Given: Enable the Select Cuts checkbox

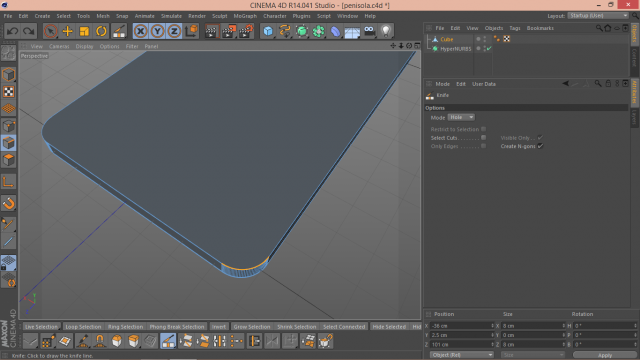Looking at the screenshot, I should (483, 138).
